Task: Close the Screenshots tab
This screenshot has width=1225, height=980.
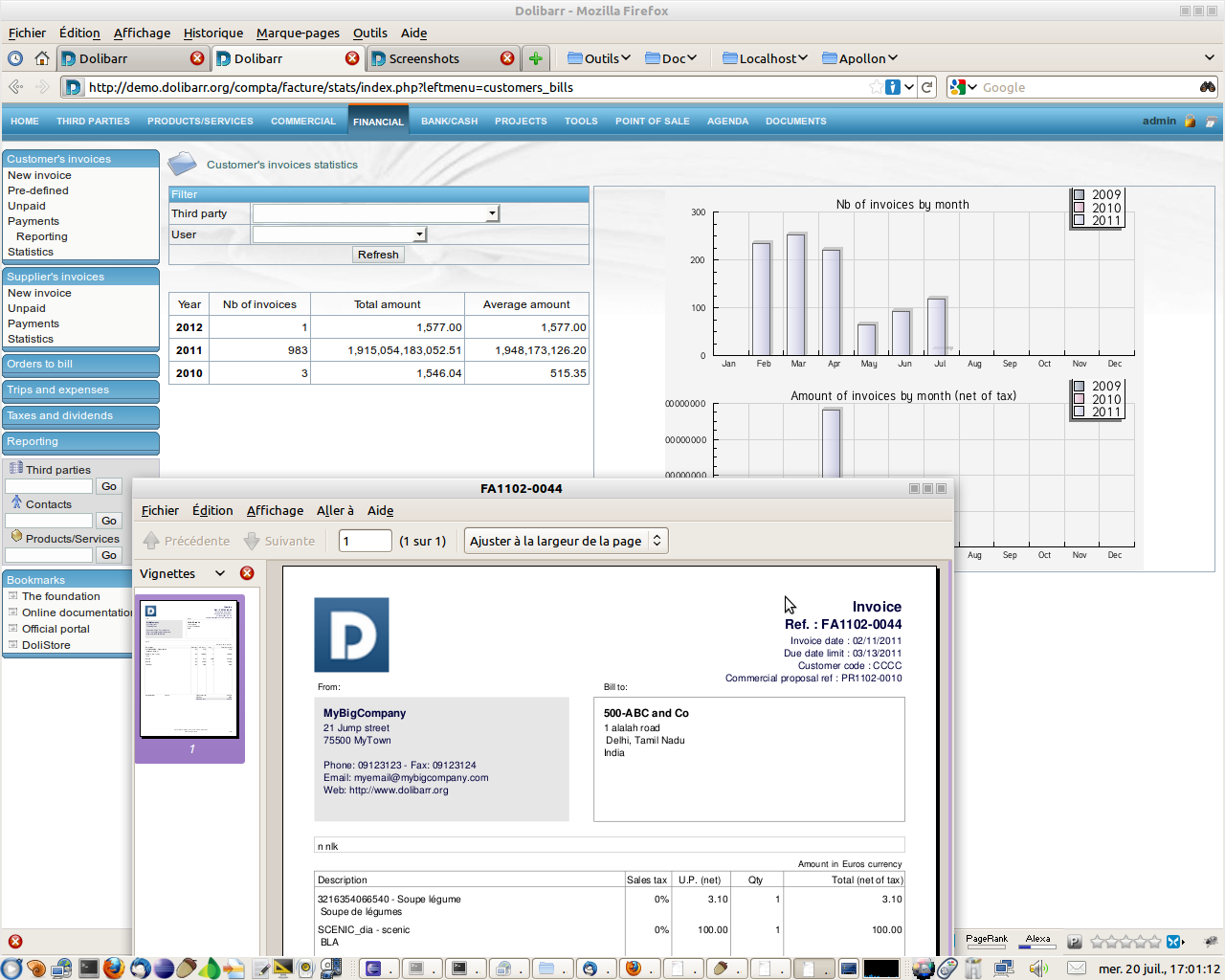Action: tap(507, 58)
